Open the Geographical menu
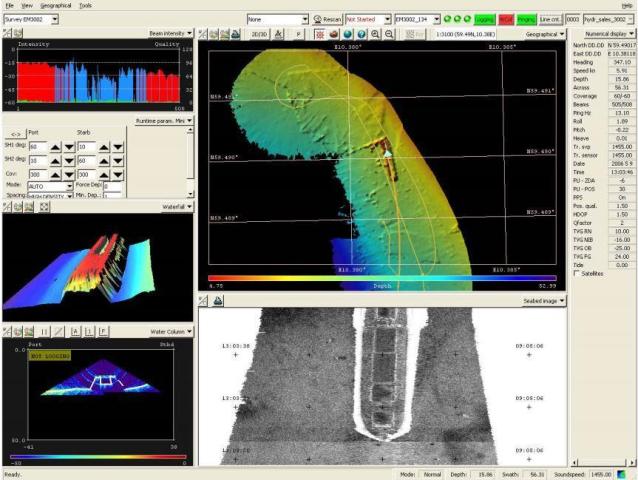The image size is (638, 480). tap(55, 5)
